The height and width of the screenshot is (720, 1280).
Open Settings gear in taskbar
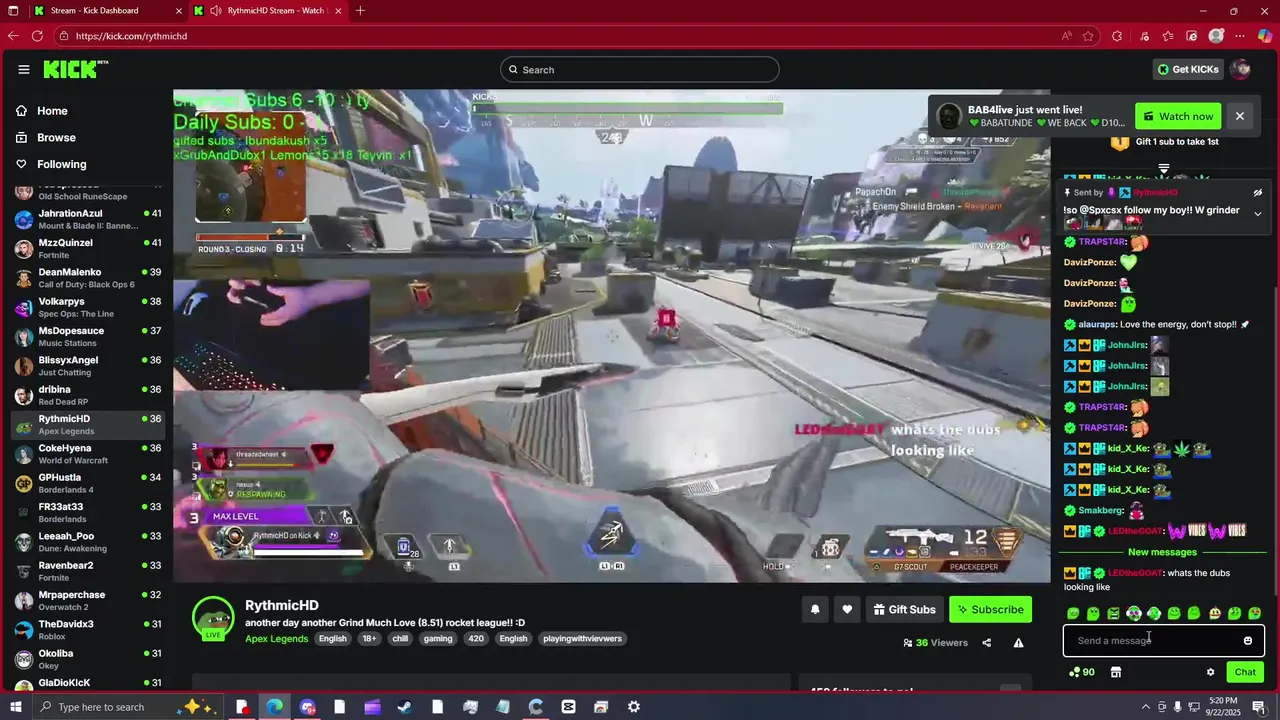634,707
